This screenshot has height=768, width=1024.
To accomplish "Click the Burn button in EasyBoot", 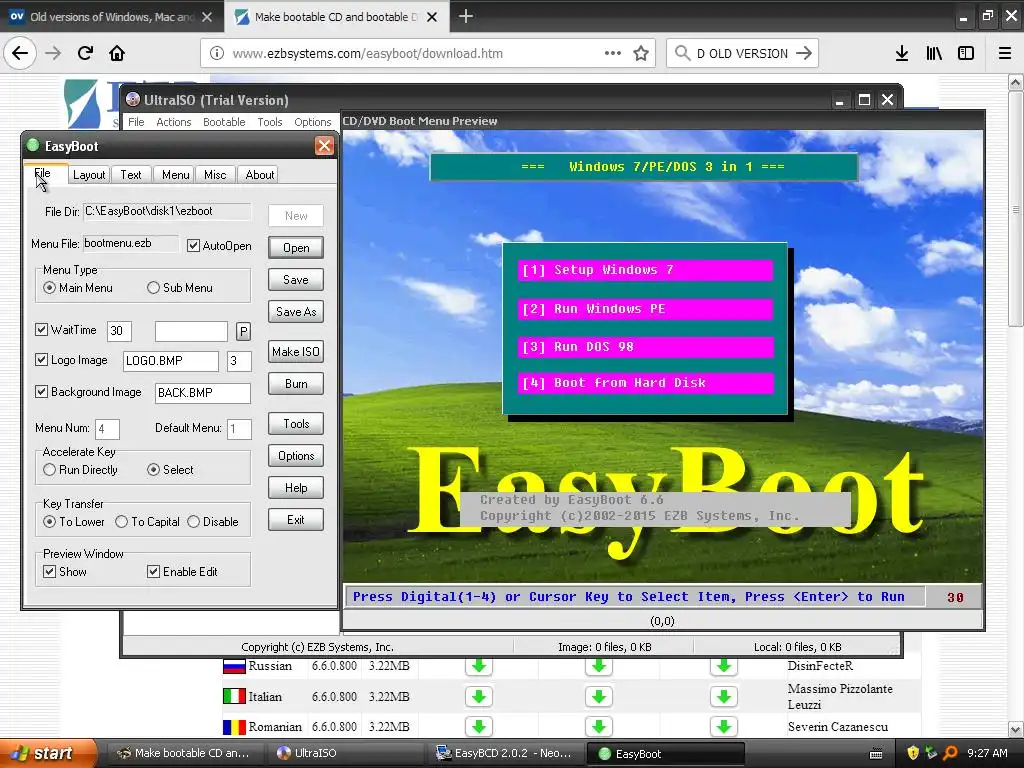I will (x=296, y=384).
